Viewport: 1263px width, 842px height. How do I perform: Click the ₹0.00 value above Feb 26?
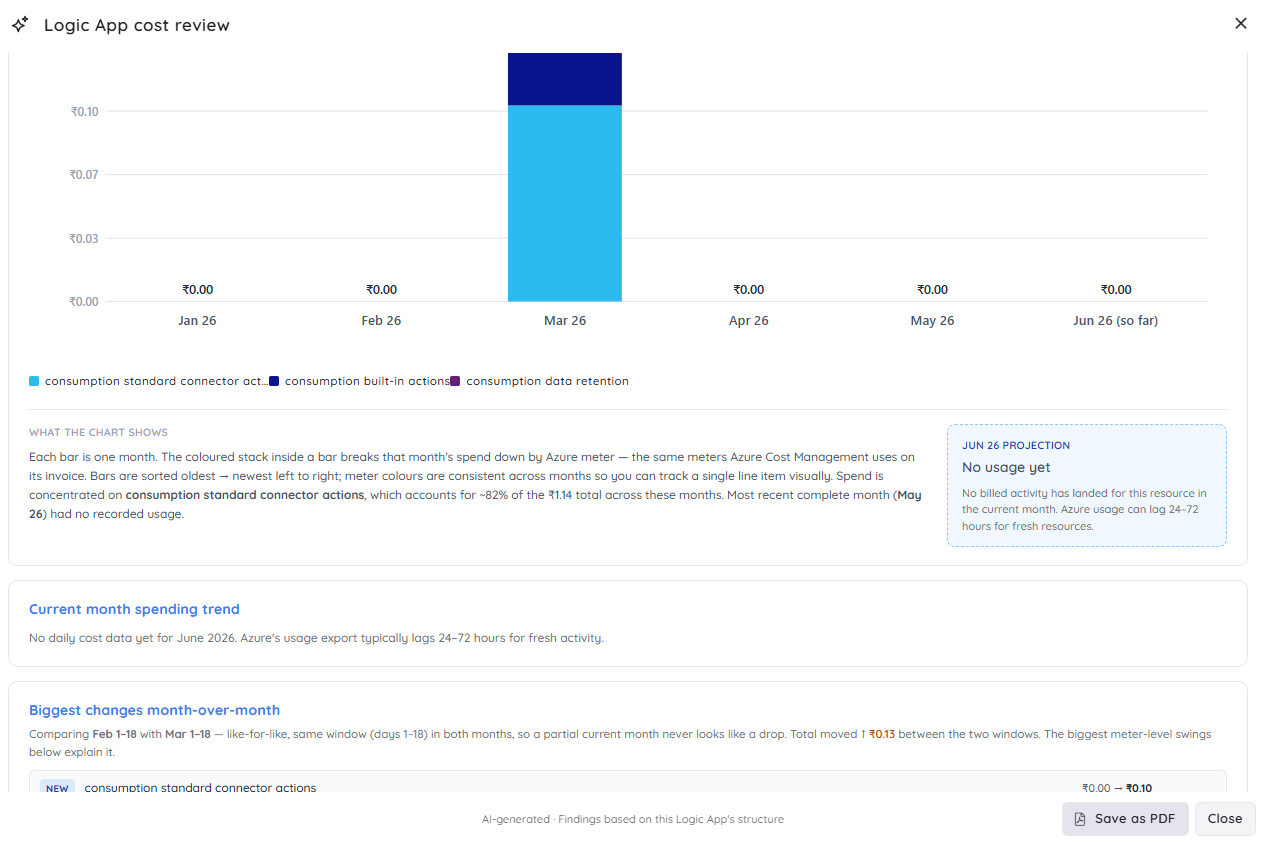click(381, 290)
